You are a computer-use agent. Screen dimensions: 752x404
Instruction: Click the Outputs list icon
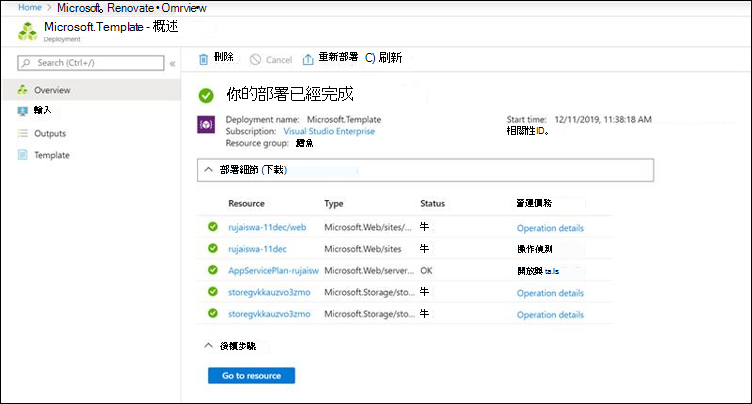coord(23,133)
